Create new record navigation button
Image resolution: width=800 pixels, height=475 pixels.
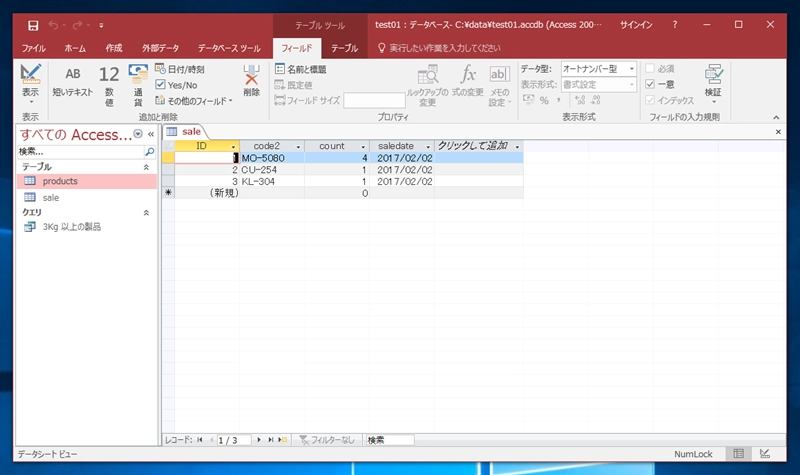[x=283, y=440]
